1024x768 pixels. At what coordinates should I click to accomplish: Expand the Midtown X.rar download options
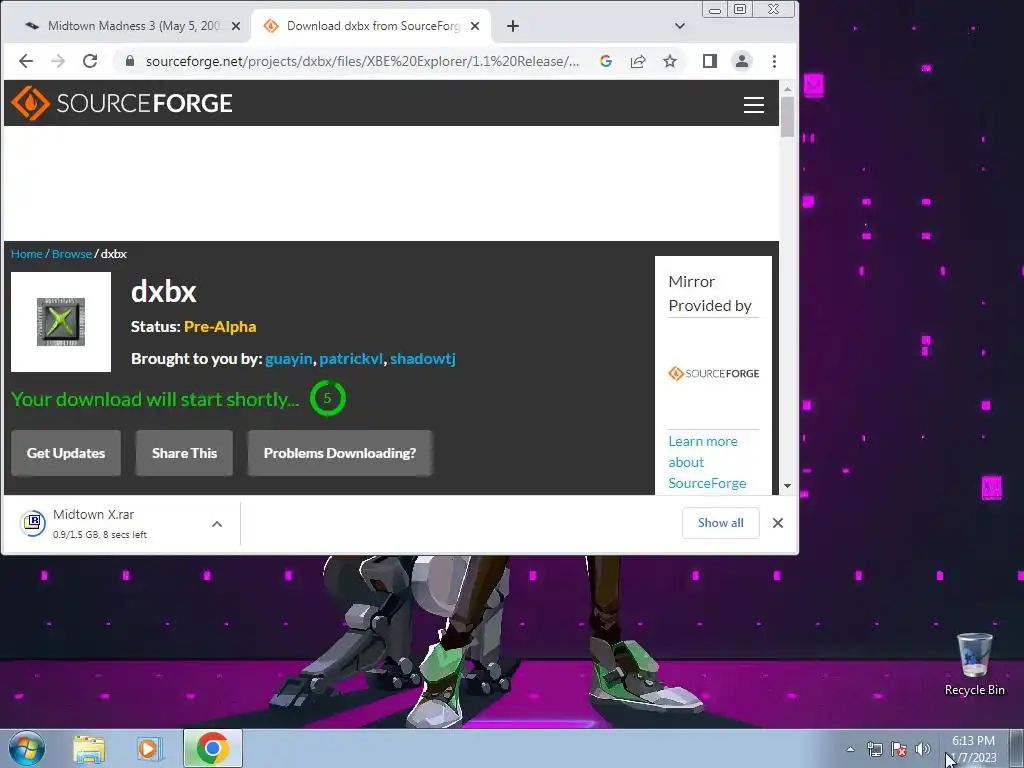pyautogui.click(x=217, y=524)
